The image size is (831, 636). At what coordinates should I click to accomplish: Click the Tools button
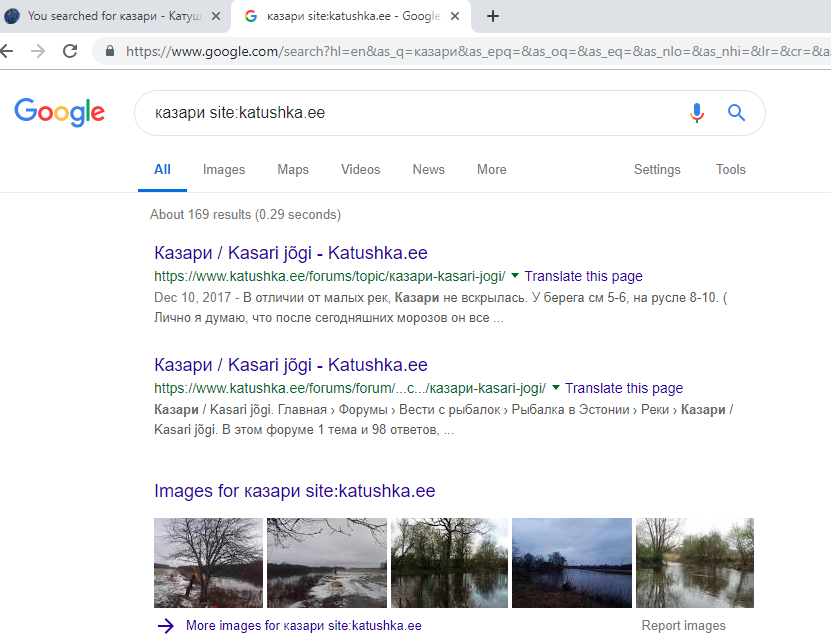click(x=730, y=170)
